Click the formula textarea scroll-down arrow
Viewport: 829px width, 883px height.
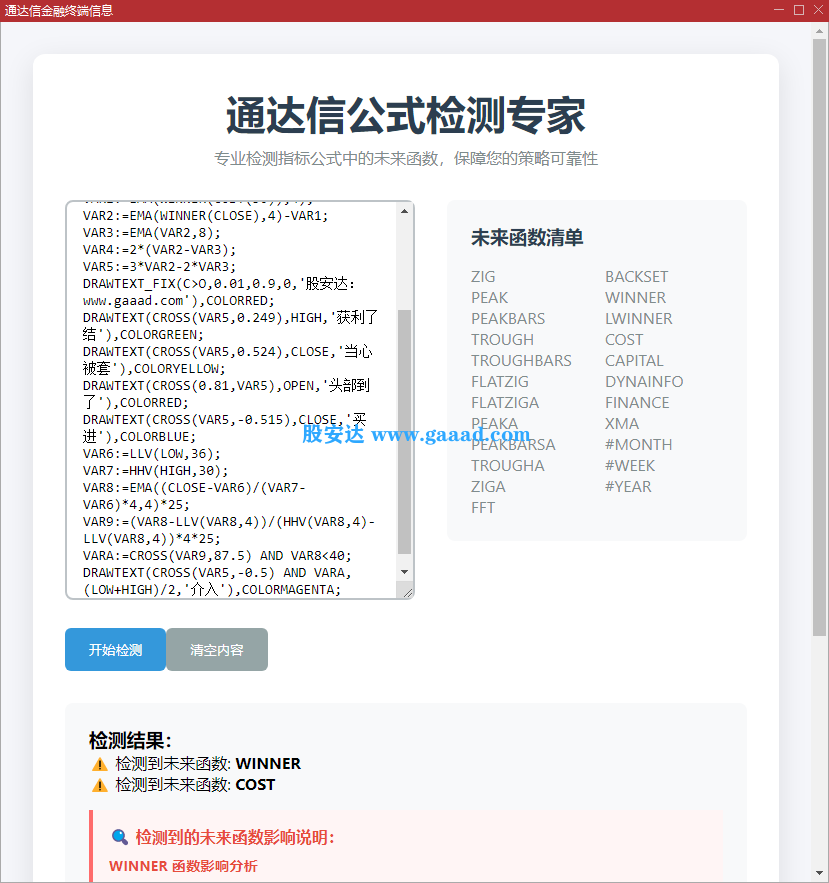point(404,572)
